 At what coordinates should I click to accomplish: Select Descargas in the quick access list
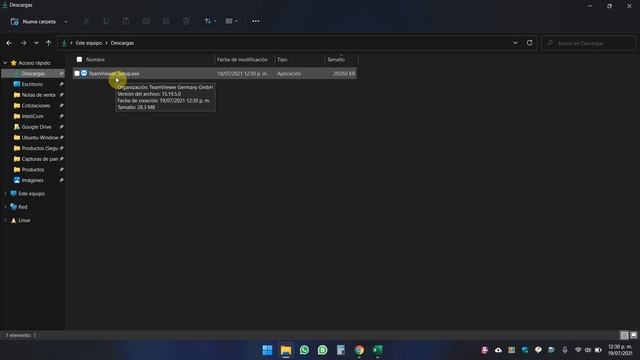pyautogui.click(x=33, y=73)
